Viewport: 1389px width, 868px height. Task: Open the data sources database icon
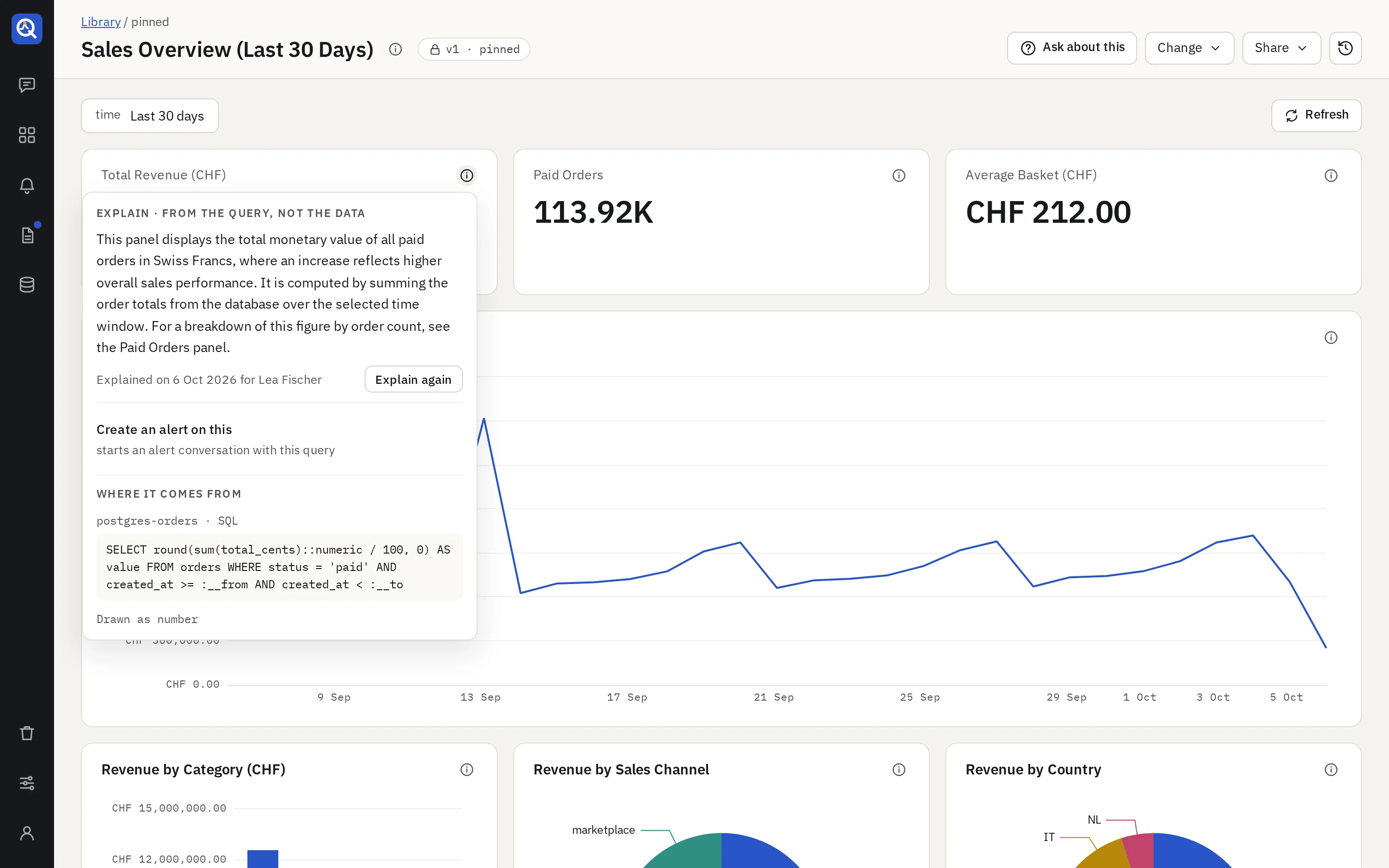tap(27, 285)
